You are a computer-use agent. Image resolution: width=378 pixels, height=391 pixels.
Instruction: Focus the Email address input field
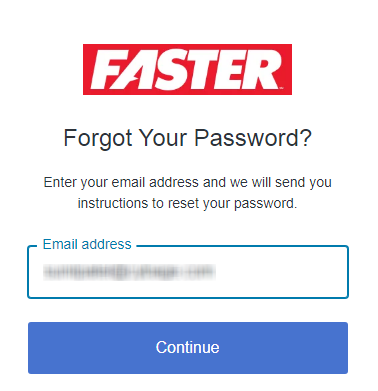pos(188,272)
